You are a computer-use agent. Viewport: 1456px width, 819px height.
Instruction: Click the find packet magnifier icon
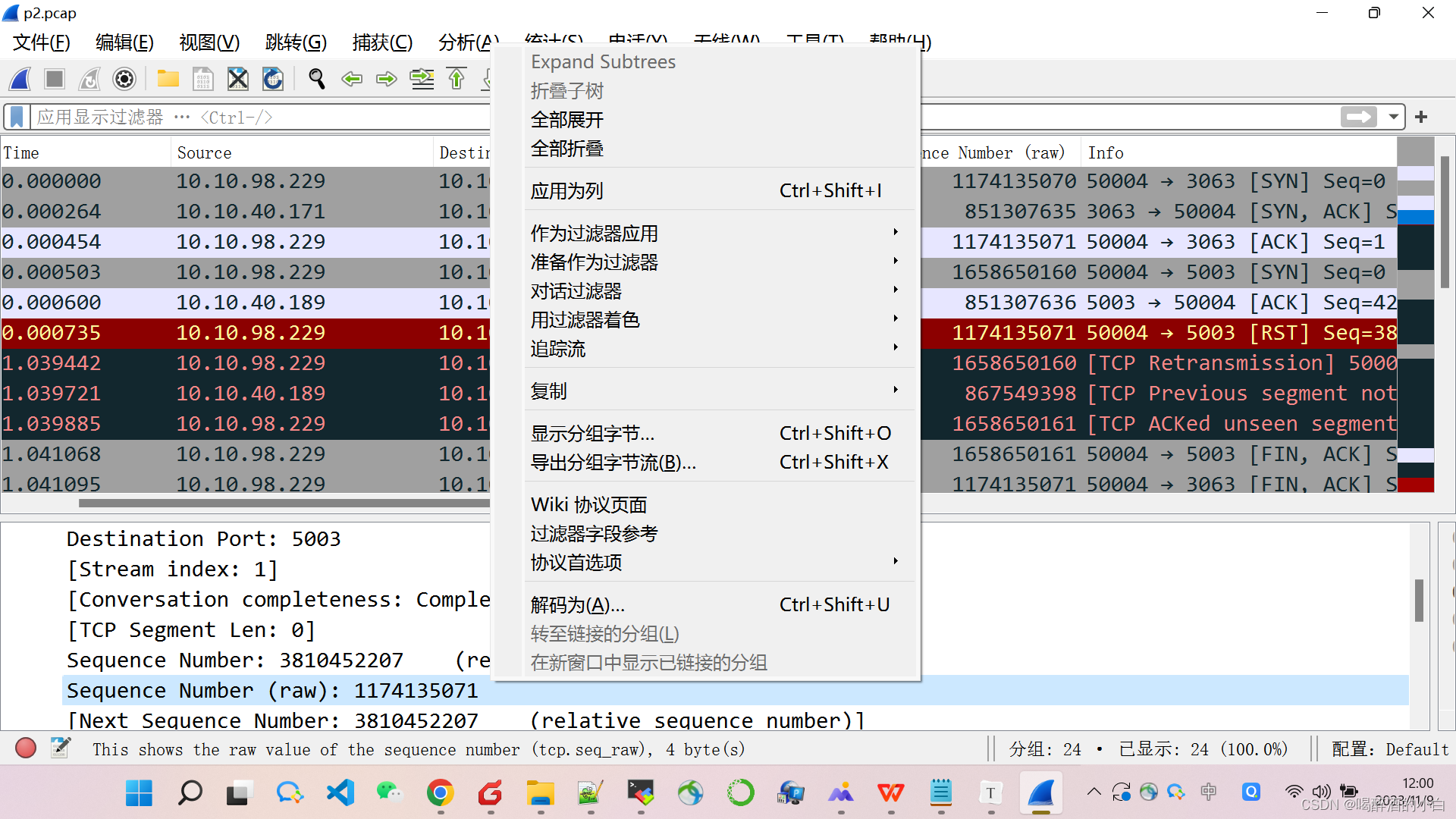pyautogui.click(x=317, y=79)
